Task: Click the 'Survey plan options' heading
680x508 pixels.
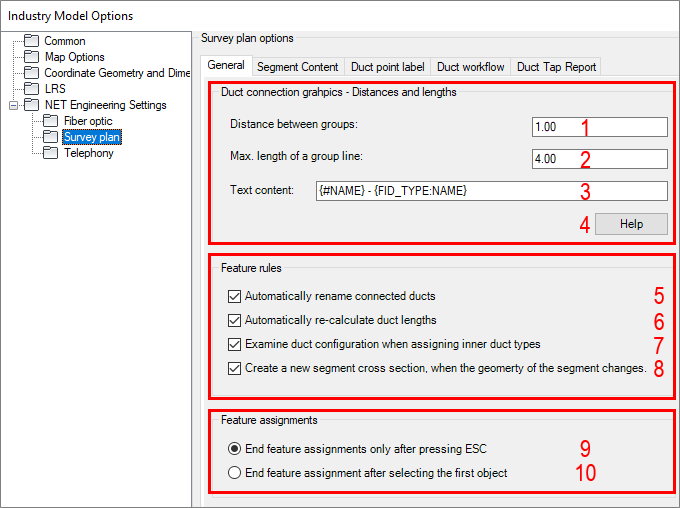Action: tap(247, 38)
